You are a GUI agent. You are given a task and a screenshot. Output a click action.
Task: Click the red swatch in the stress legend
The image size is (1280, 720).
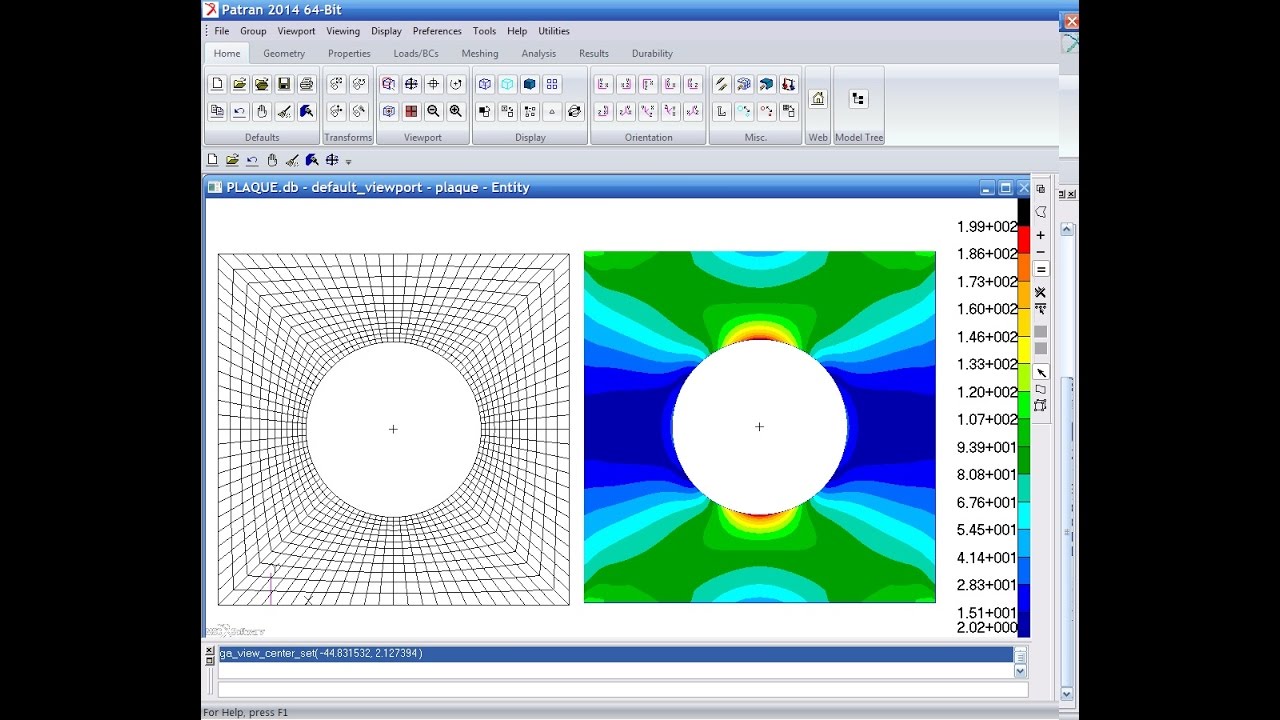(x=1024, y=240)
